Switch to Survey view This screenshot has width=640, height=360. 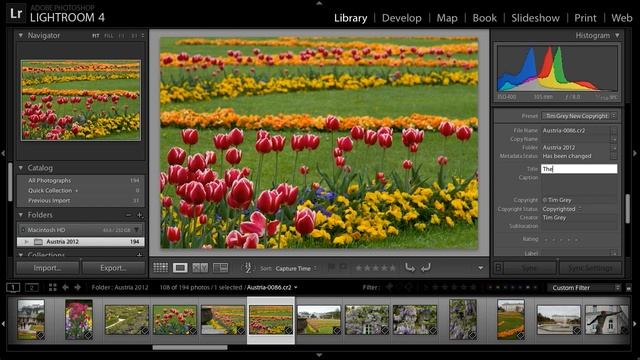click(x=220, y=268)
